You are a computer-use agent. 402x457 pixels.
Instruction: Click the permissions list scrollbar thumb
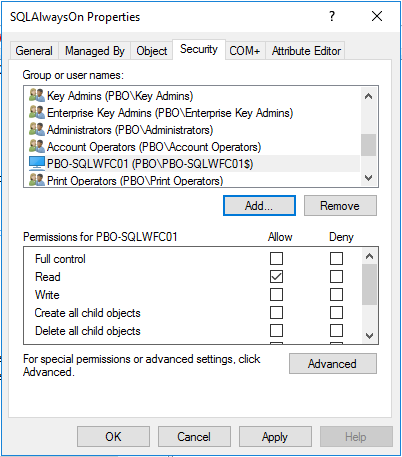(369, 284)
